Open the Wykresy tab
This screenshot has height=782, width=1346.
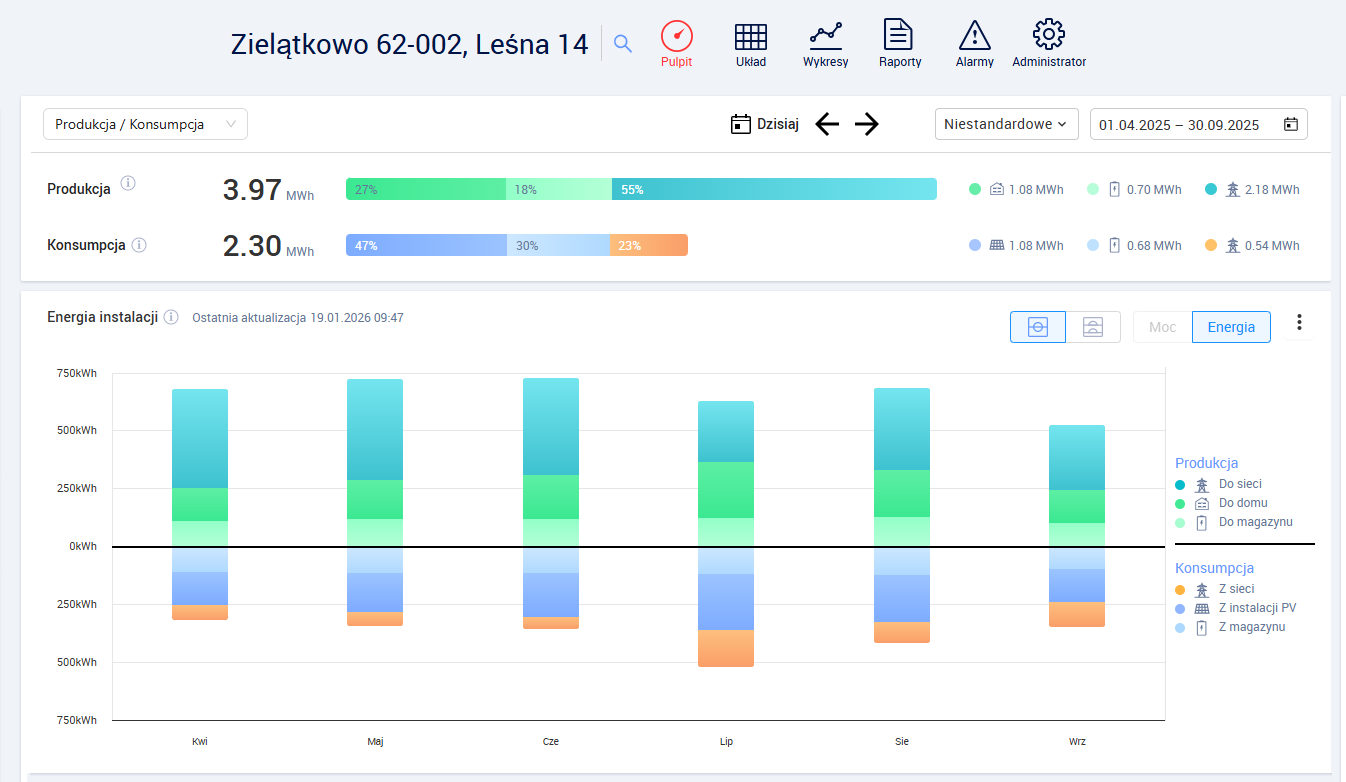click(x=825, y=45)
